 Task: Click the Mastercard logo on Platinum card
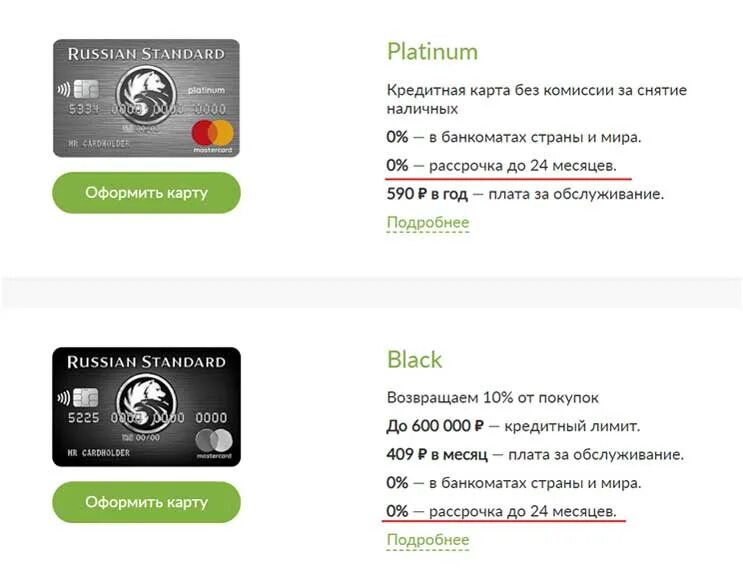(x=213, y=136)
